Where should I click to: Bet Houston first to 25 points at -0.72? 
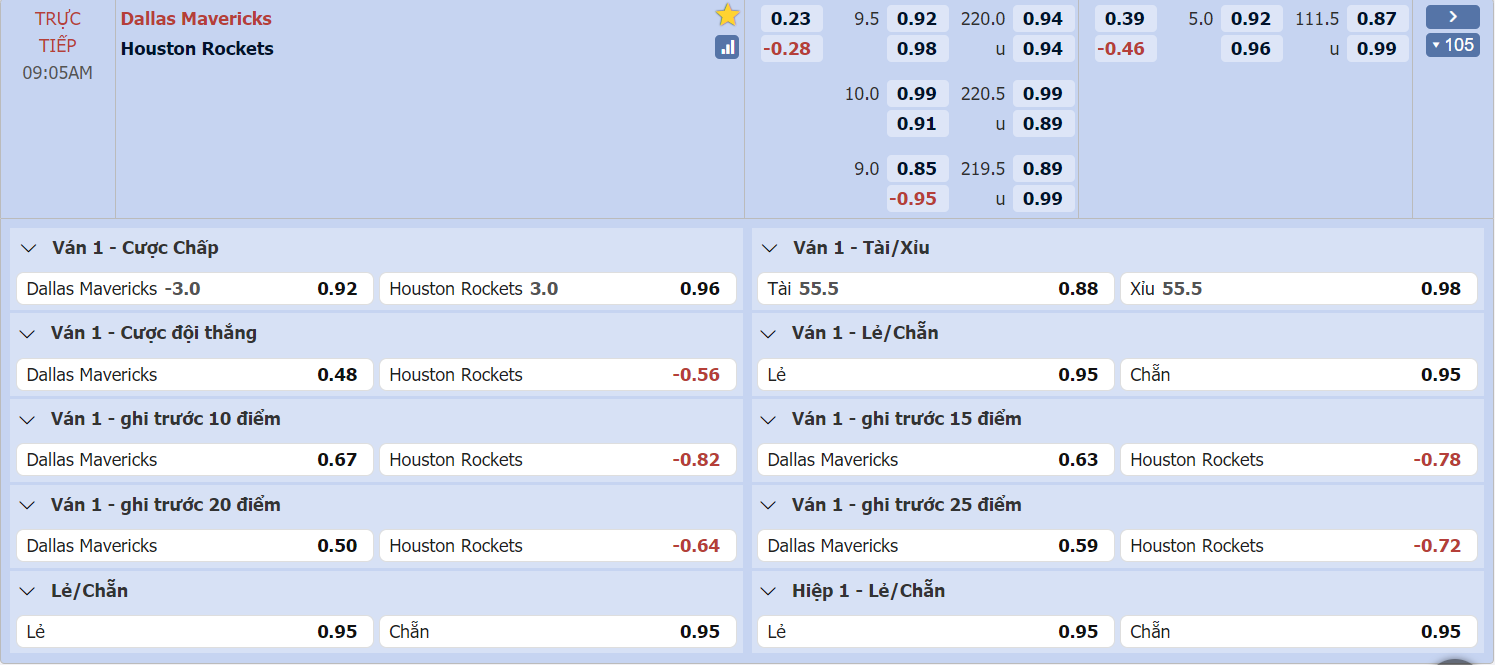point(1299,546)
